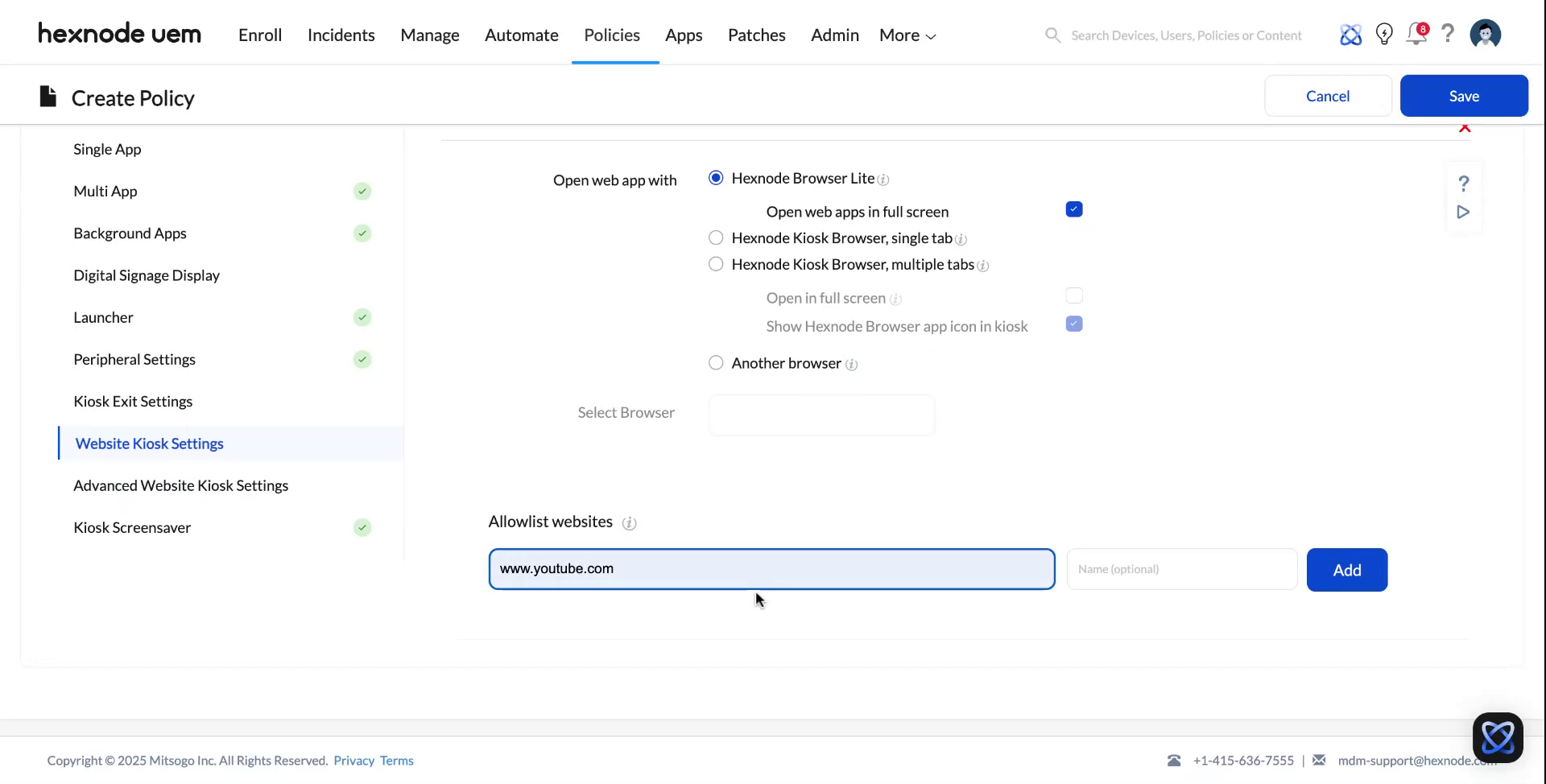
Task: Open the notifications bell showing 8 alerts
Action: coord(1416,35)
